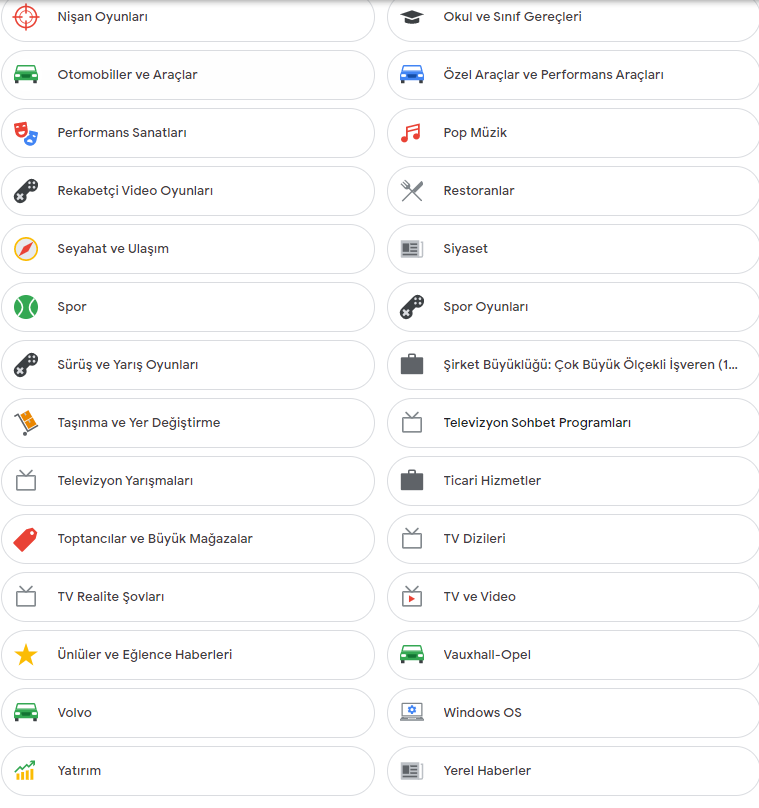Open the Otomobiller ve Araçlar label

pos(127,75)
